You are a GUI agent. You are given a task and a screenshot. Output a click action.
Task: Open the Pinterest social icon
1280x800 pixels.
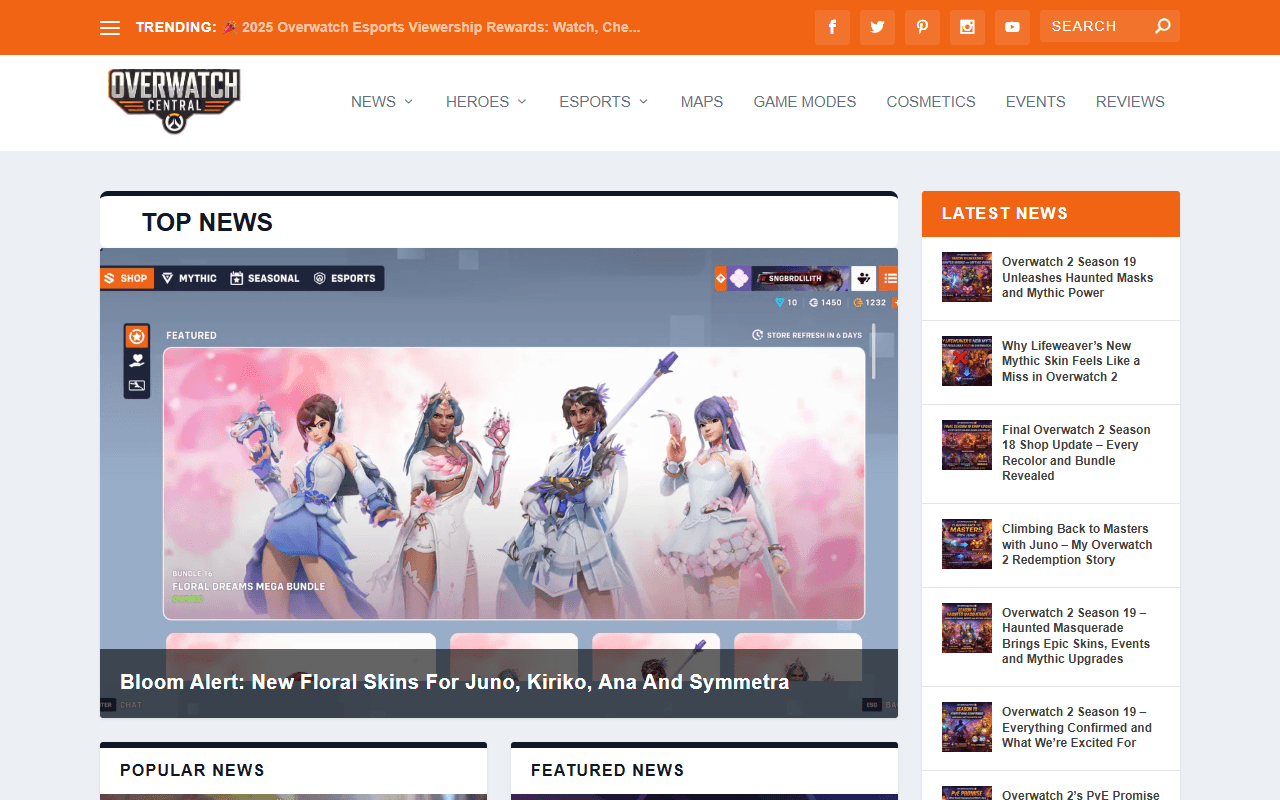[922, 27]
